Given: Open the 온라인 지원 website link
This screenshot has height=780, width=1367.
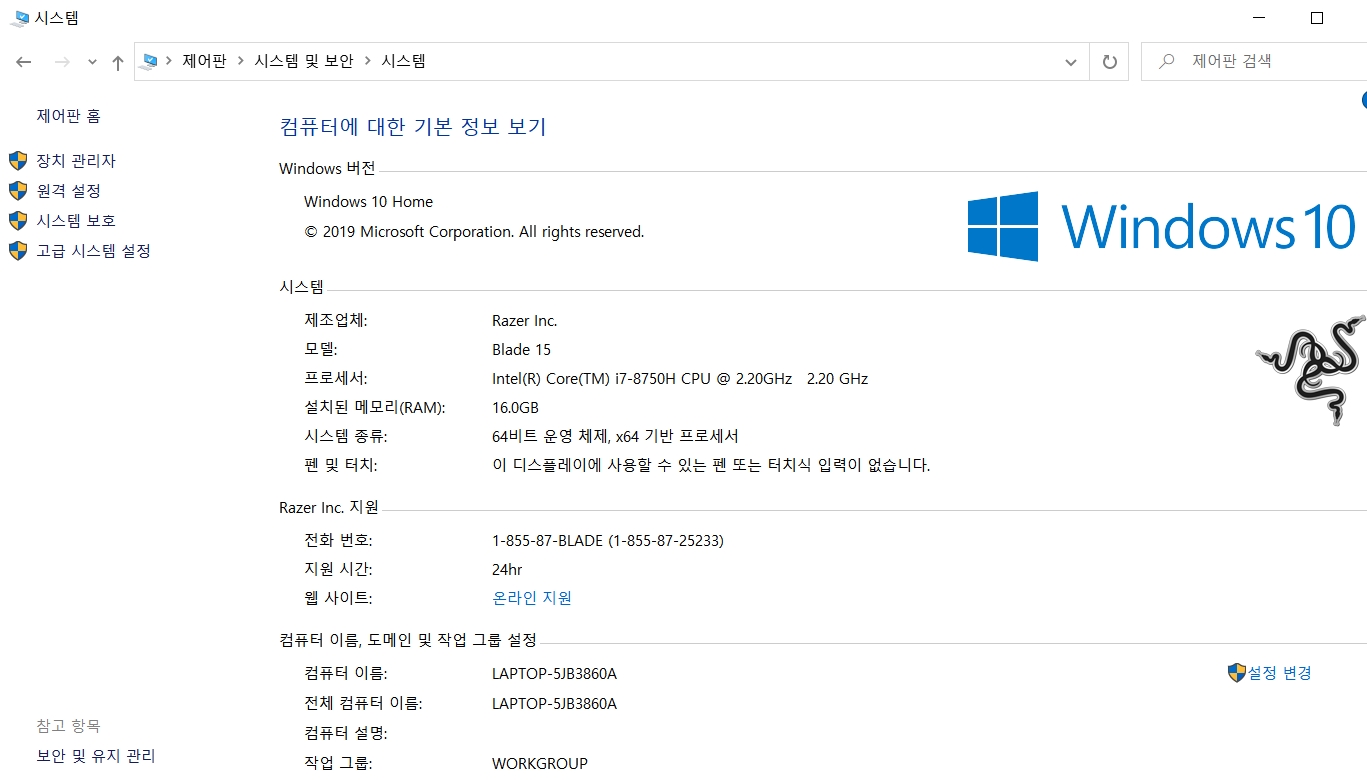Looking at the screenshot, I should [532, 598].
